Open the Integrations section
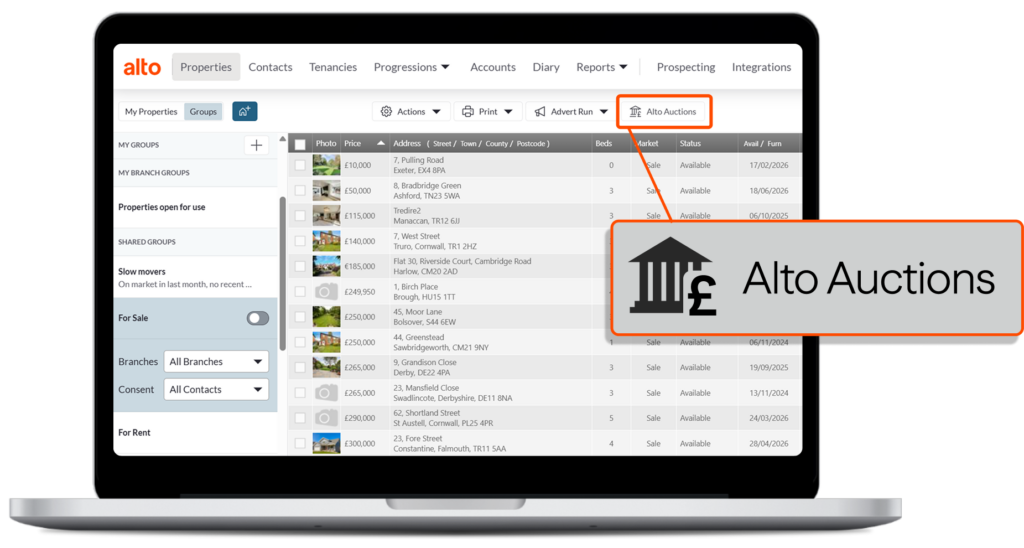 pos(761,67)
